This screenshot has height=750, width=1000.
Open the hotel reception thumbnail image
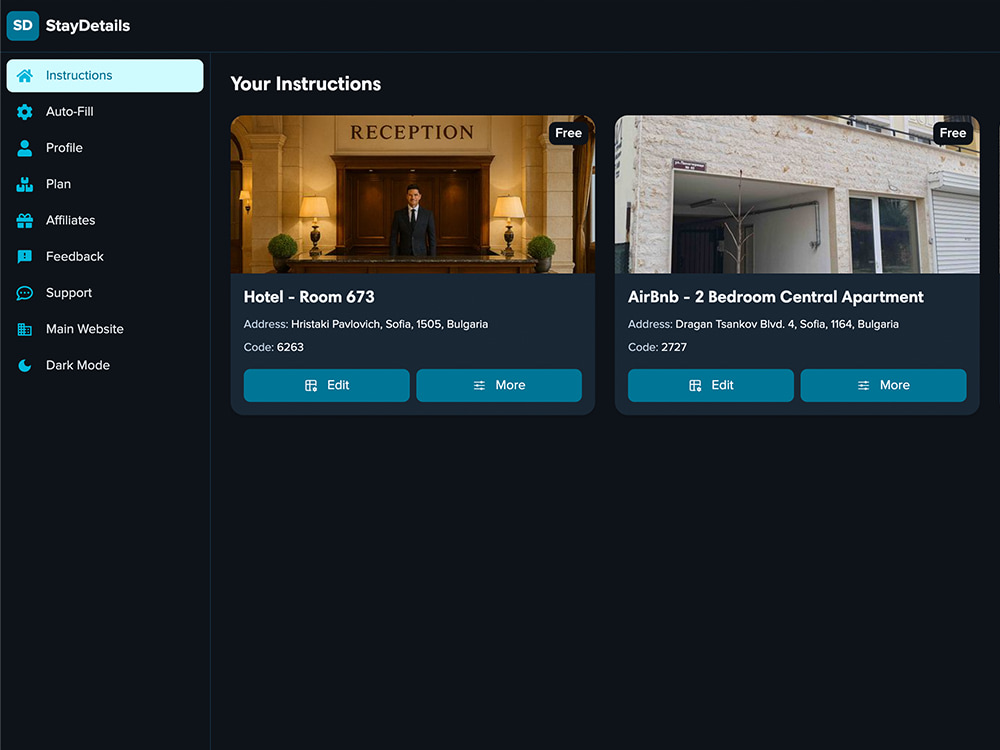click(413, 194)
